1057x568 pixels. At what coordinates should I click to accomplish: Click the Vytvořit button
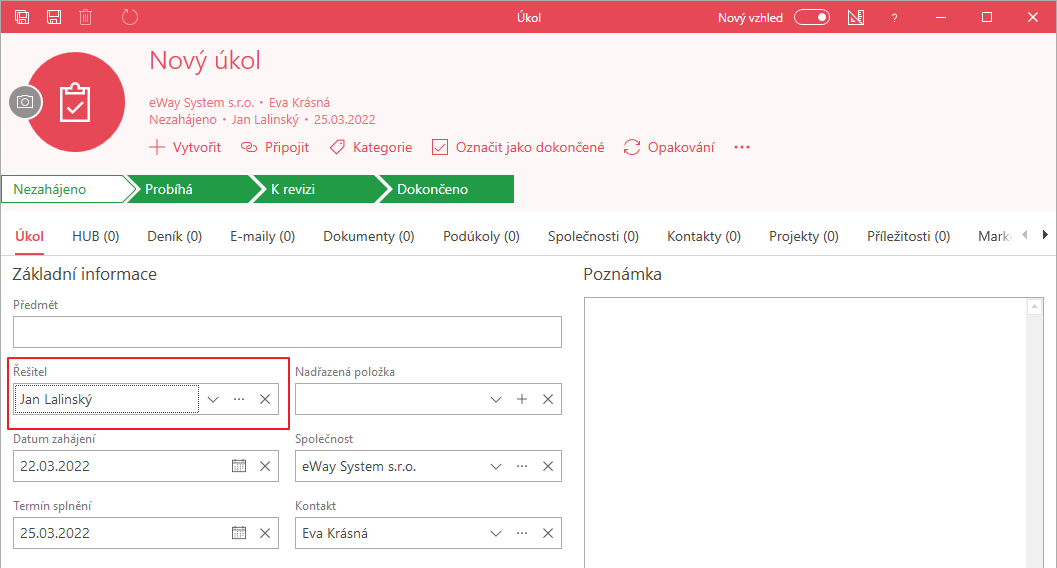coord(185,147)
